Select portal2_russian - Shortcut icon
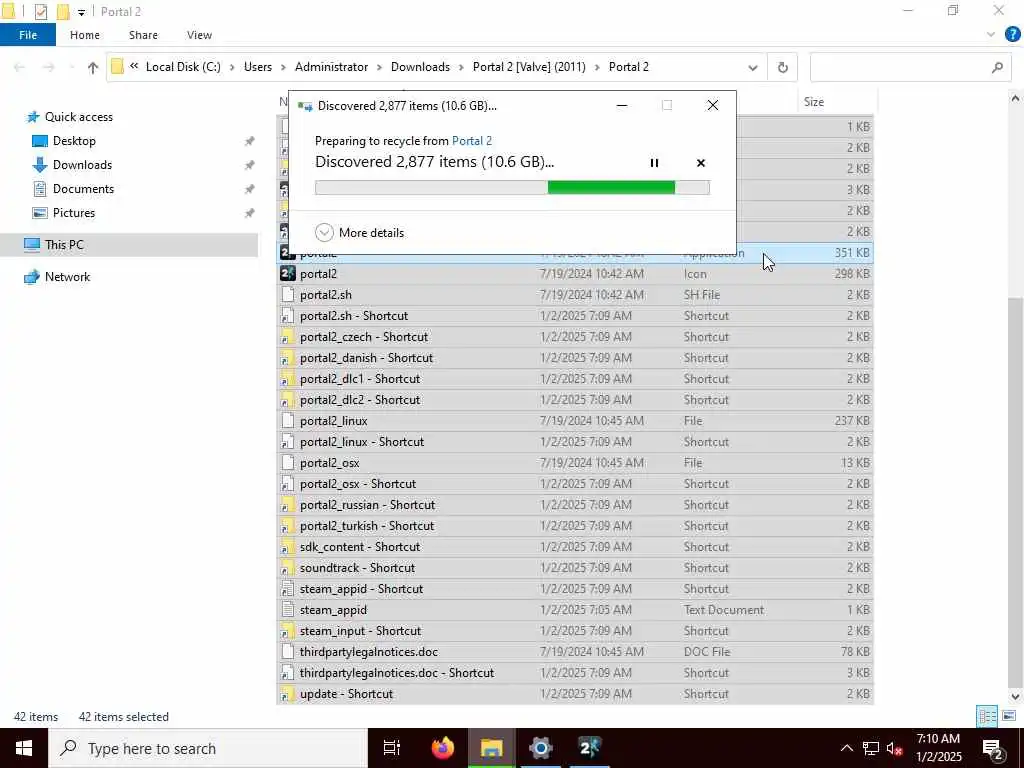 pos(287,505)
